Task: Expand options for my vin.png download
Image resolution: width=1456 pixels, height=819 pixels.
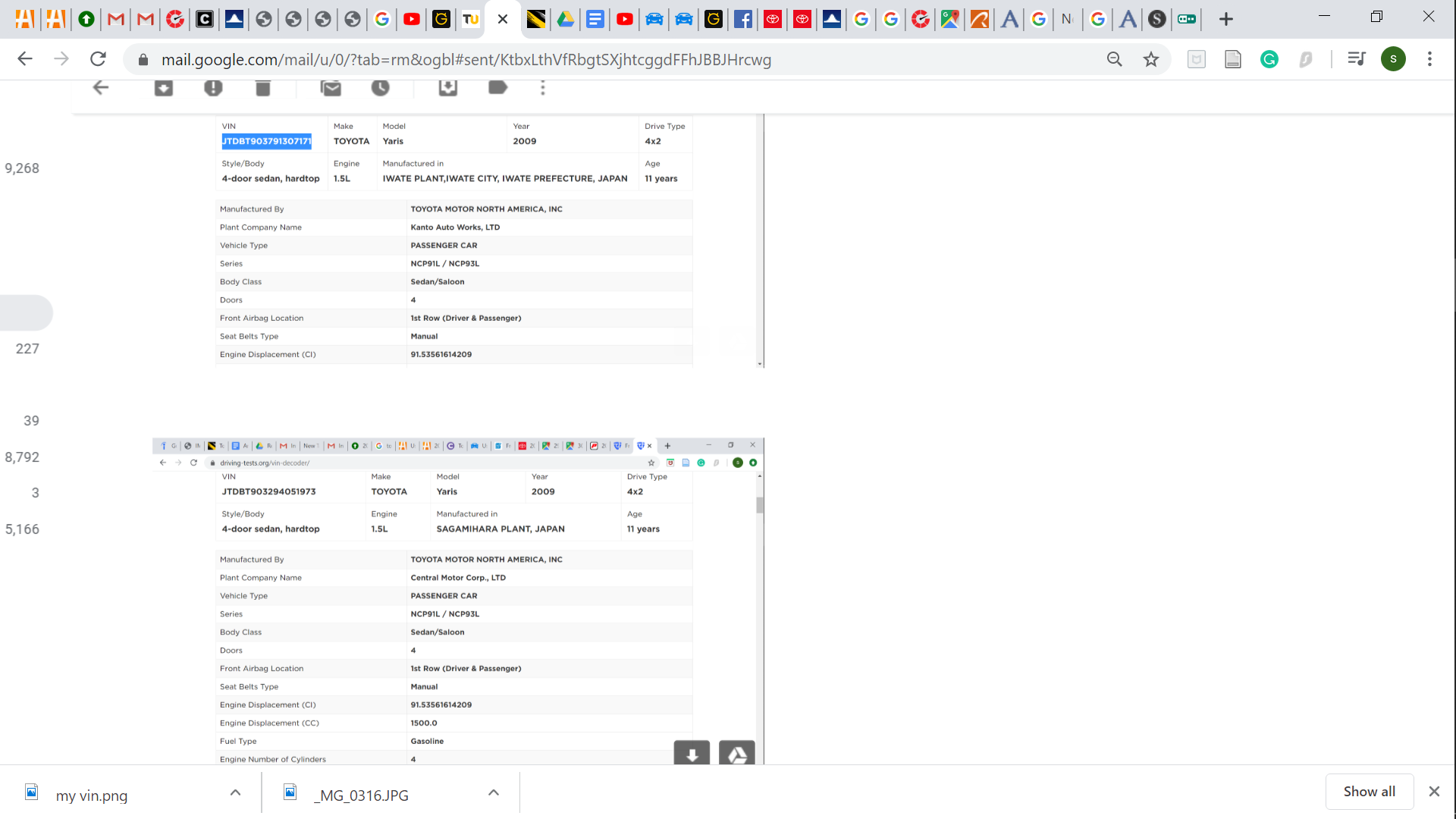Action: tap(235, 792)
